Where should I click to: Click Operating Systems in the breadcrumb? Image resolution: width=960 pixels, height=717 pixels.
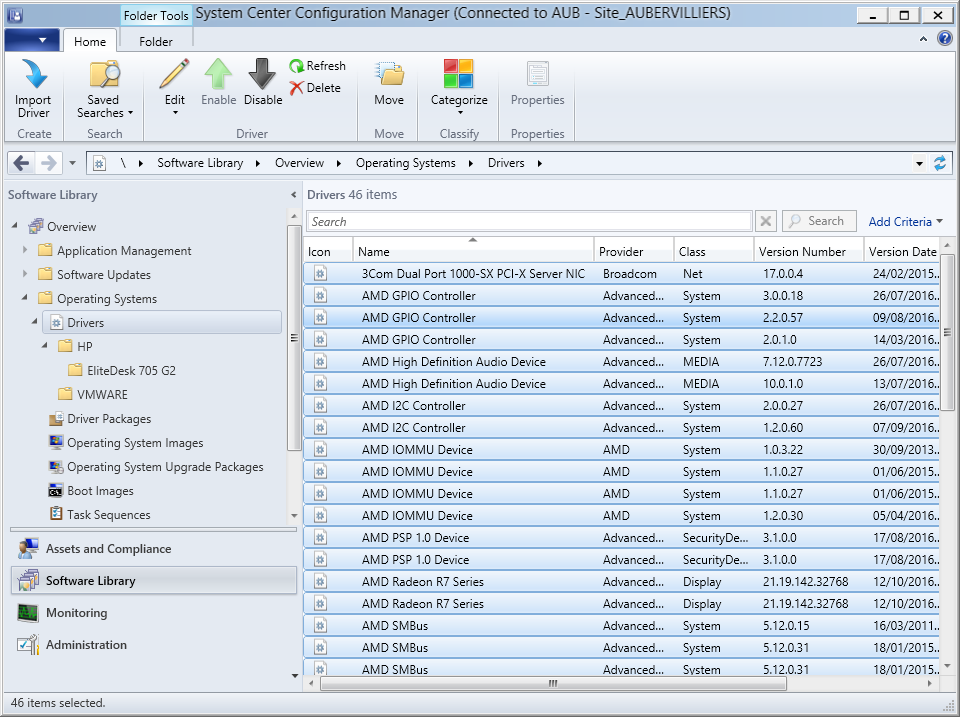[406, 163]
